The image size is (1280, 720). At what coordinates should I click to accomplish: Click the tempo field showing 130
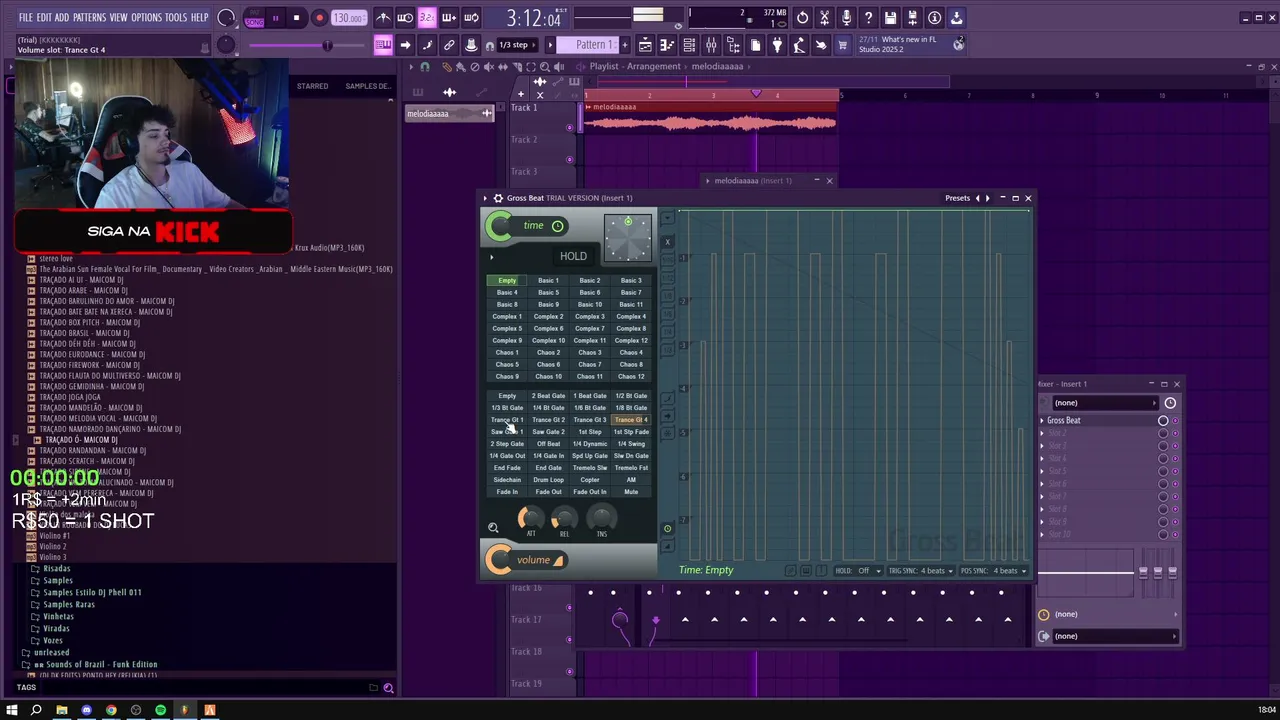[349, 18]
